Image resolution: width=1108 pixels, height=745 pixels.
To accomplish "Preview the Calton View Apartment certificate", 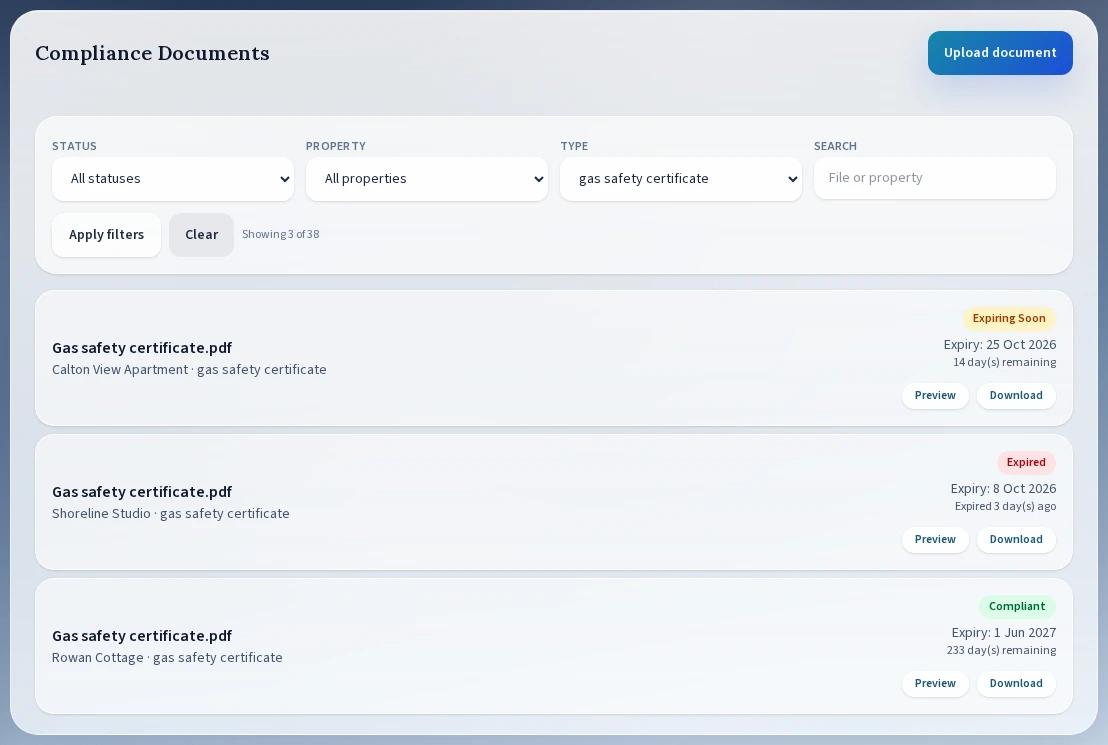I will click(x=935, y=395).
